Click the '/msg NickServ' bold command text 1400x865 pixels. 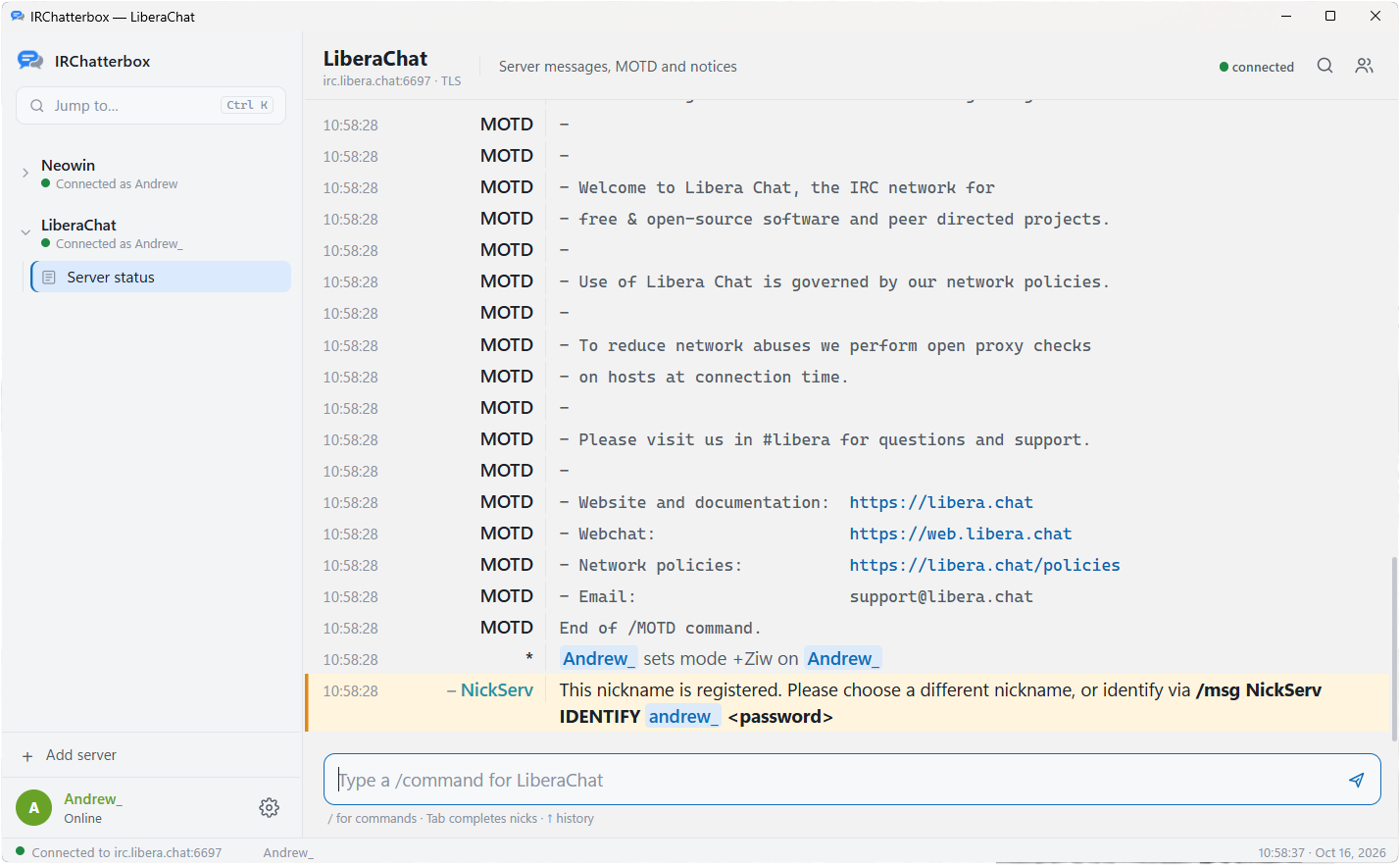tap(1259, 690)
